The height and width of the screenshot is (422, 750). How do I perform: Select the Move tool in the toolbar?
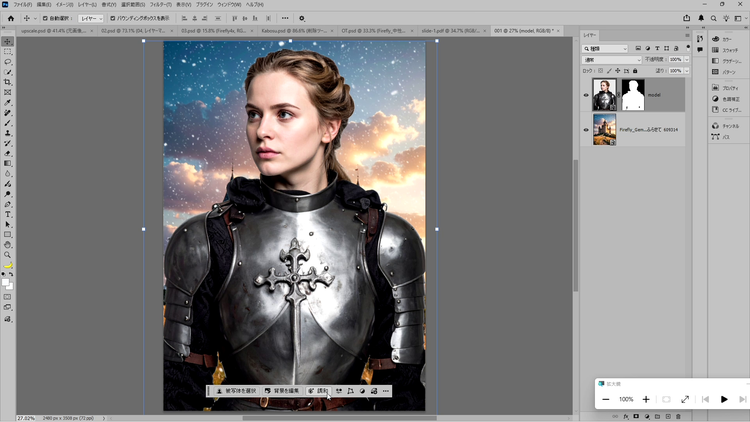pos(8,41)
